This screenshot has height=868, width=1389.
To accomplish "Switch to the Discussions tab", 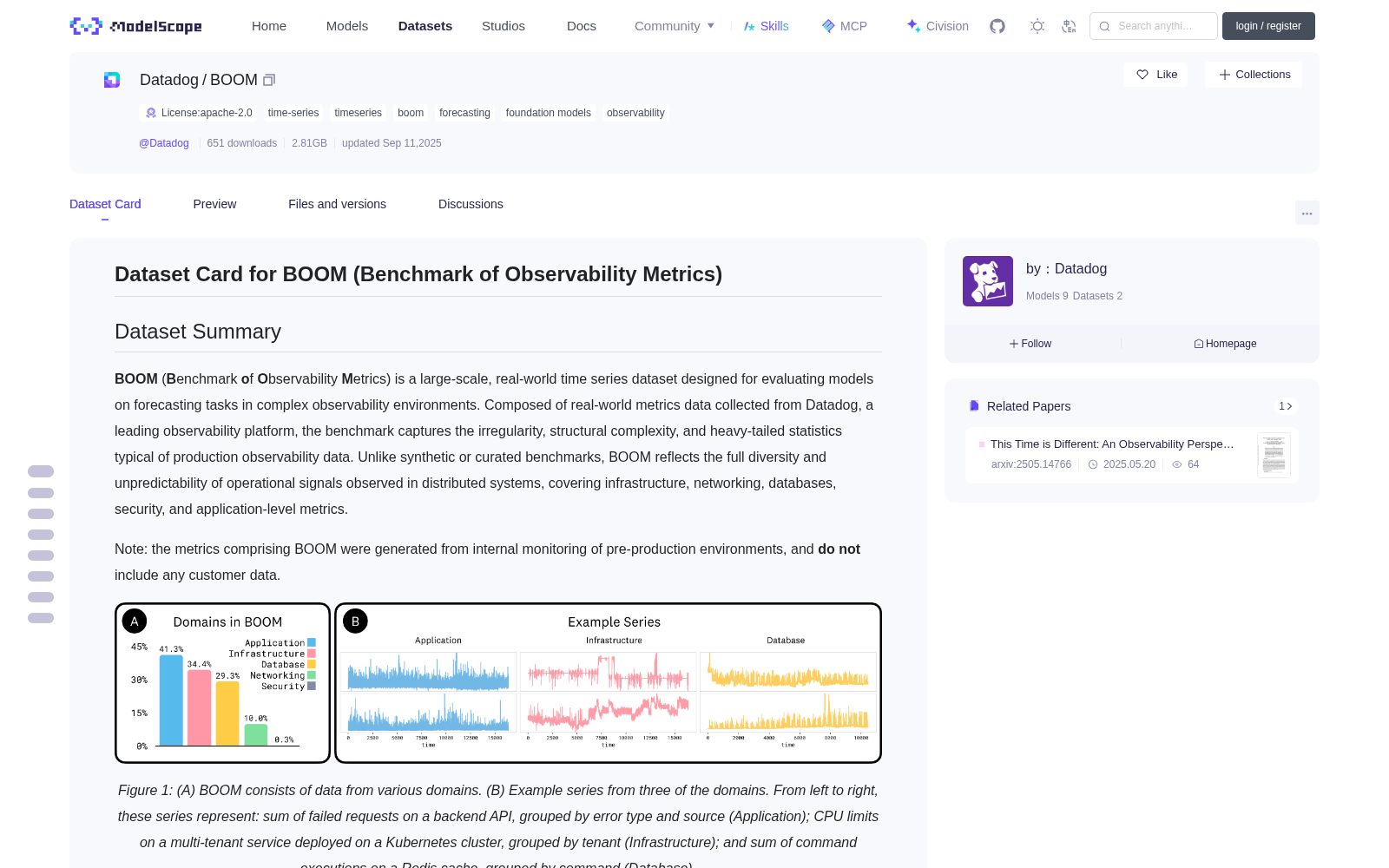I will click(x=471, y=204).
